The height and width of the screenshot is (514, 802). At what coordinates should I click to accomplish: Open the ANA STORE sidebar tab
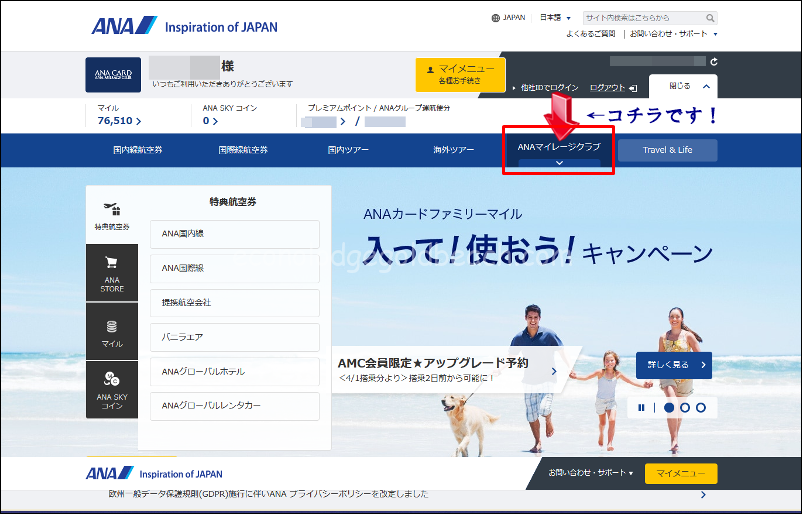pos(112,273)
